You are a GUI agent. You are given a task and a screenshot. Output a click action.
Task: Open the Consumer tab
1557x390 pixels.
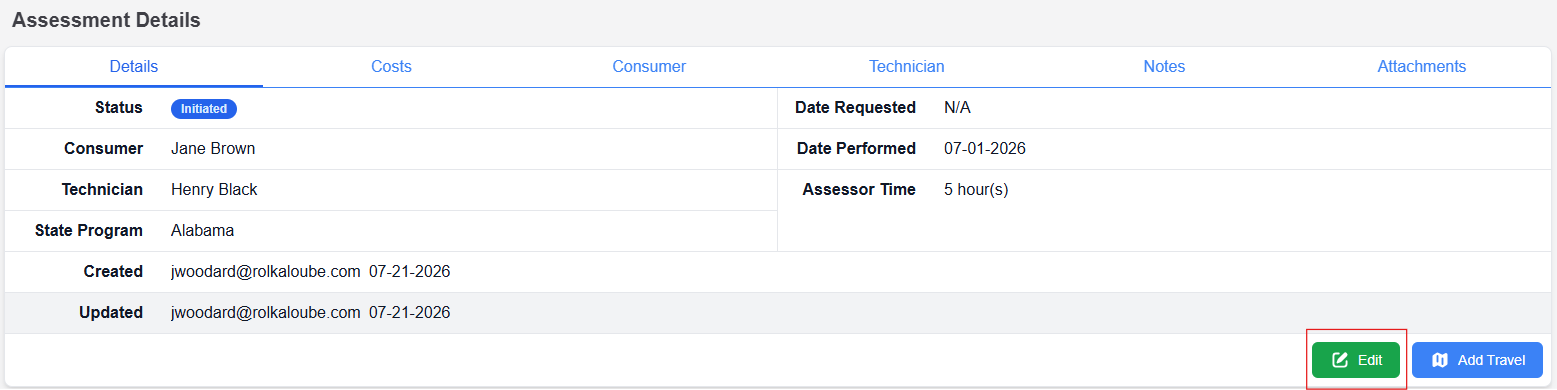click(x=649, y=67)
